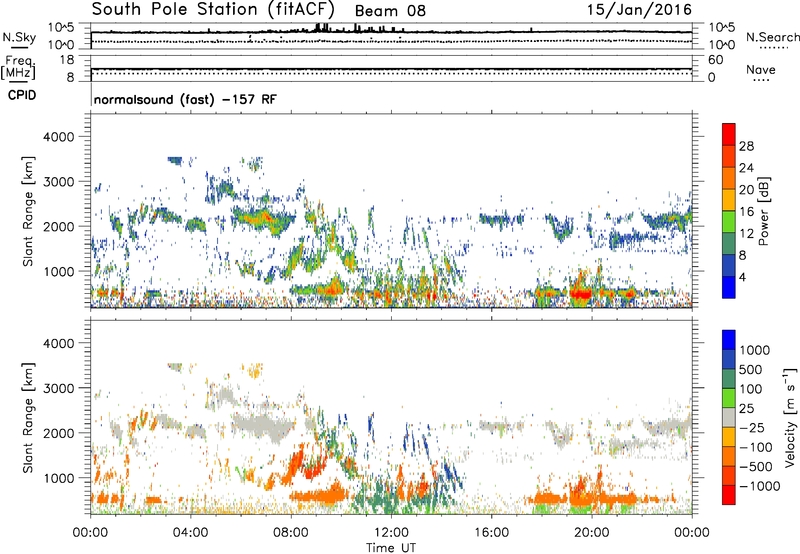The image size is (800, 554).
Task: Click the '4' label on the power colorbar
Action: 742,277
